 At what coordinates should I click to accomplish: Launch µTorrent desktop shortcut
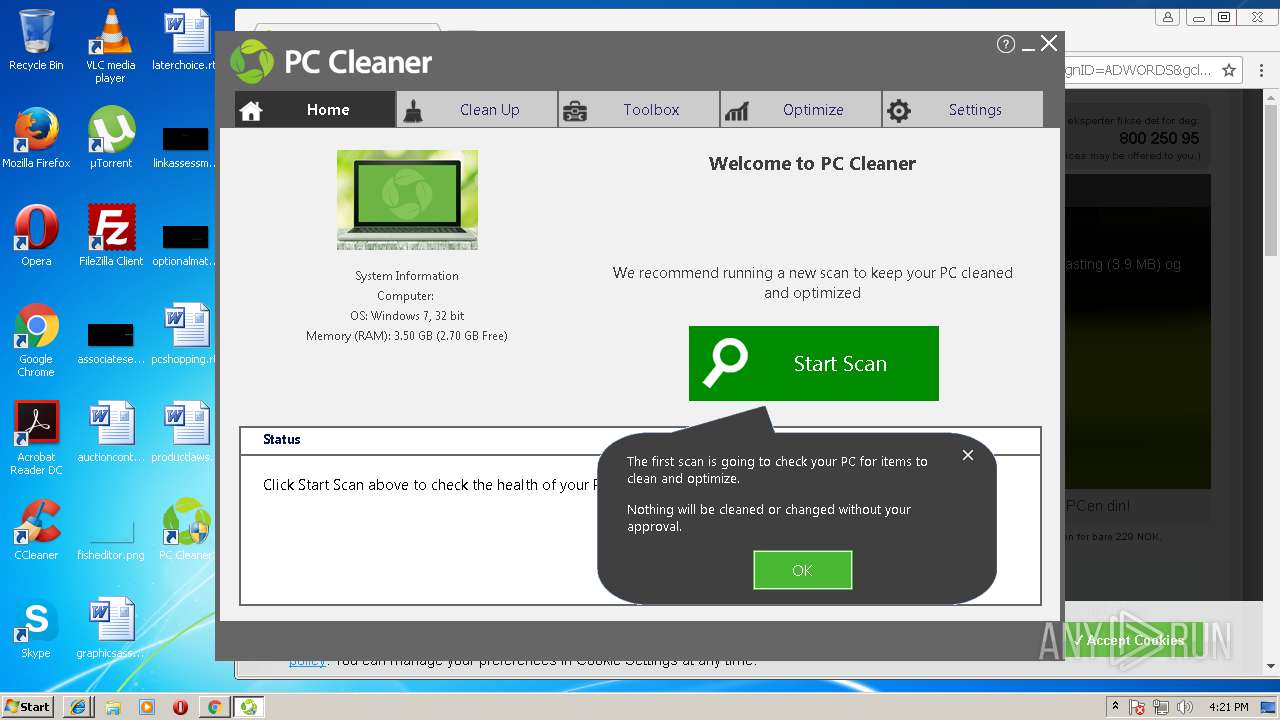[111, 138]
